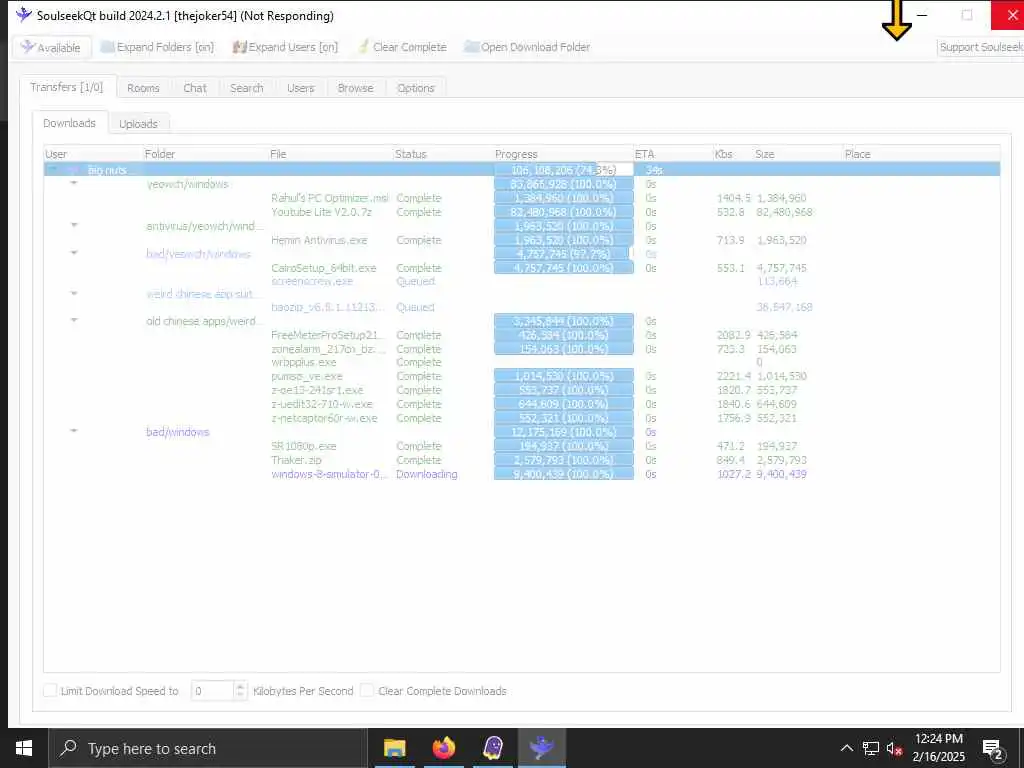
Task: Open the Chat tab
Action: tap(195, 88)
